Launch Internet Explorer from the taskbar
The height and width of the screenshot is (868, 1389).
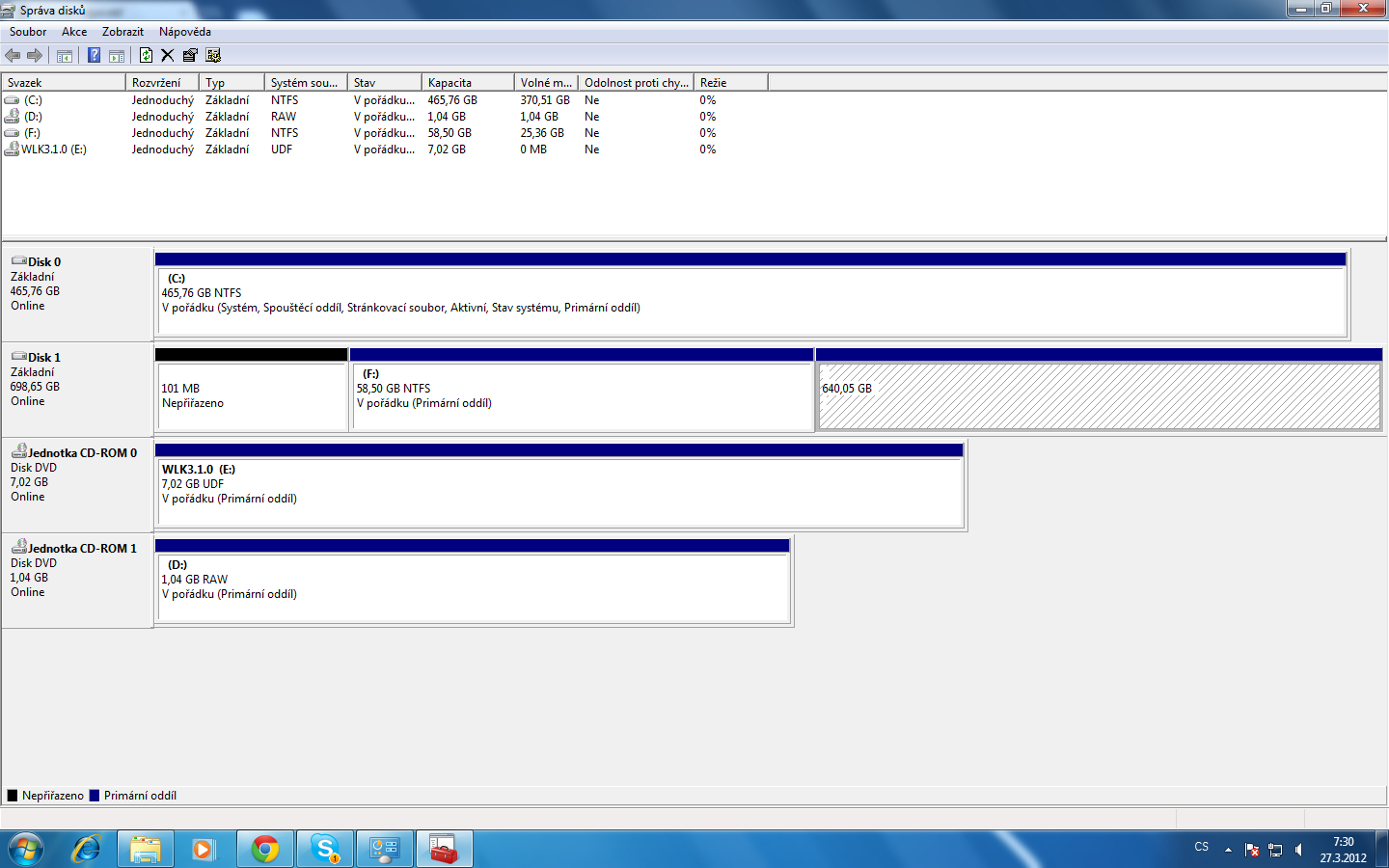[x=87, y=849]
